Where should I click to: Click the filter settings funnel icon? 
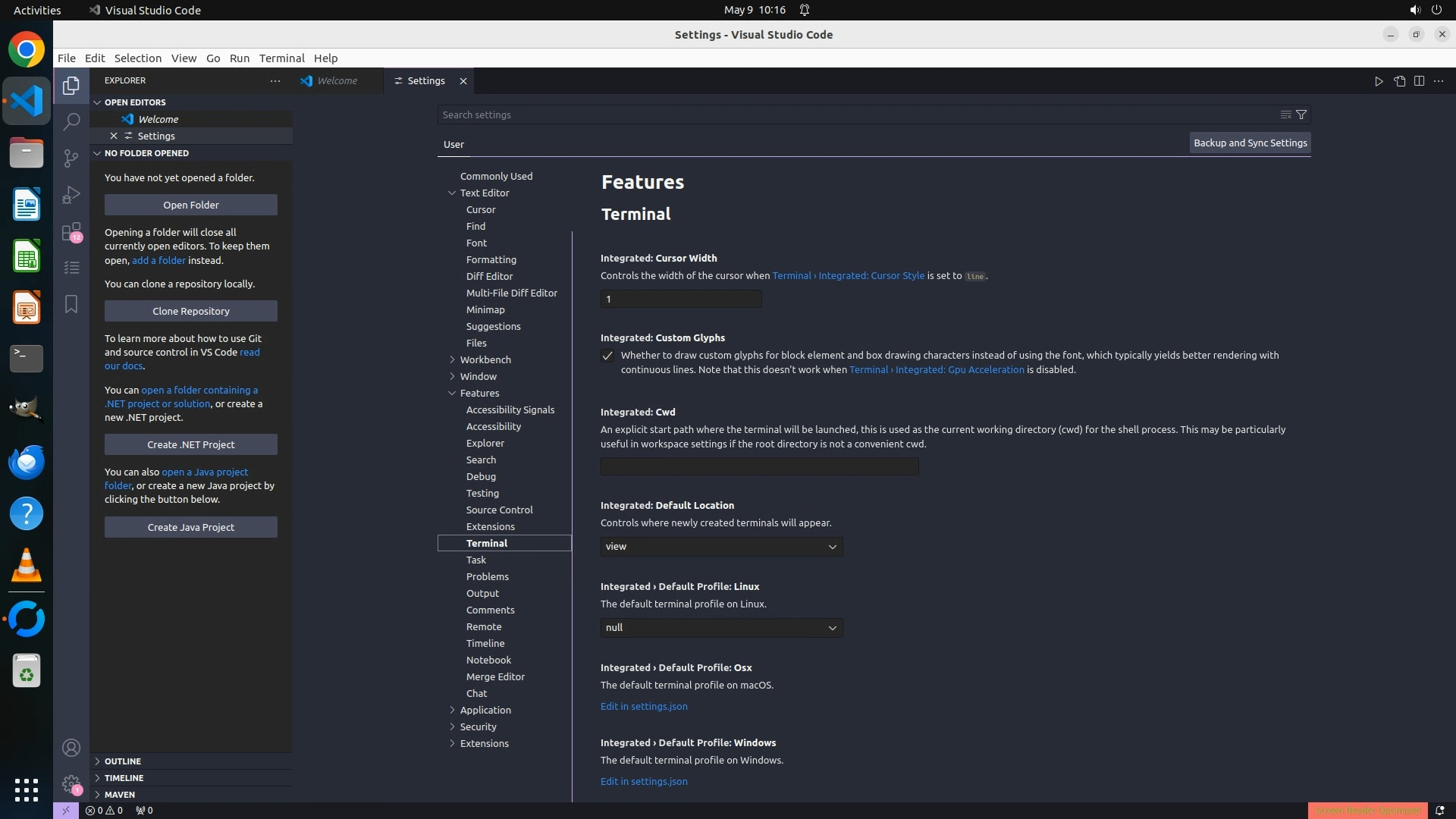[x=1301, y=115]
